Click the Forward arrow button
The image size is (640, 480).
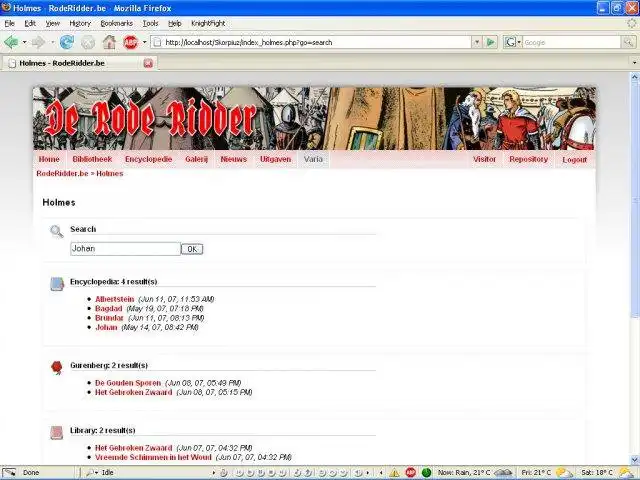click(x=38, y=42)
